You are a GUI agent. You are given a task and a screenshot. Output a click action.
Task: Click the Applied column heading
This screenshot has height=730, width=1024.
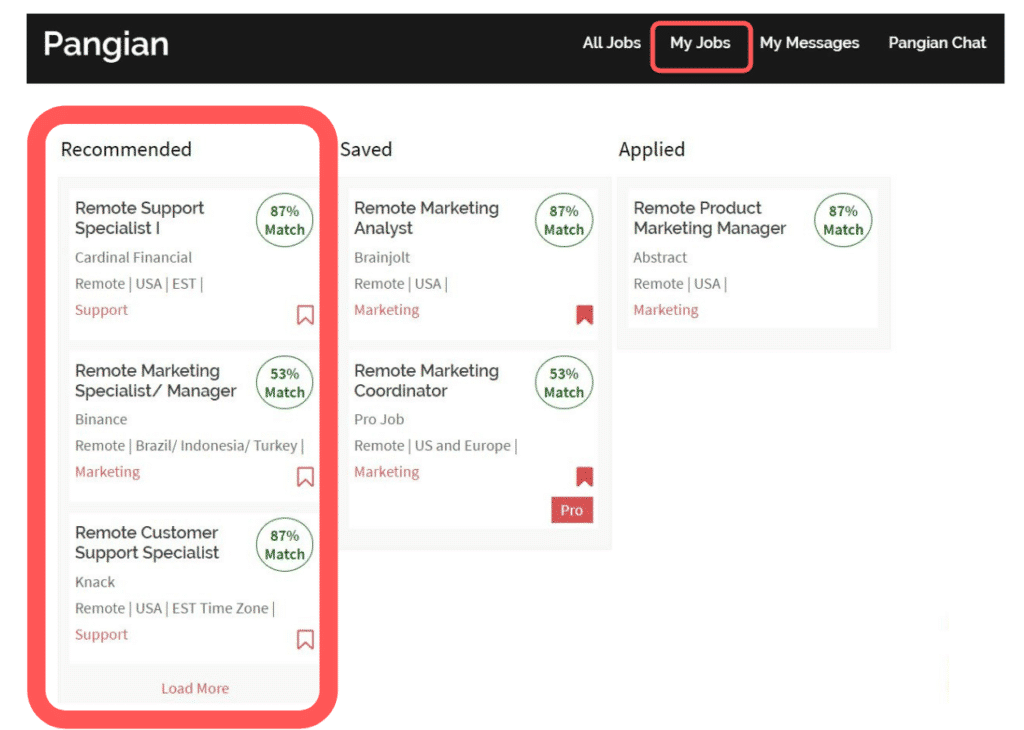(652, 150)
